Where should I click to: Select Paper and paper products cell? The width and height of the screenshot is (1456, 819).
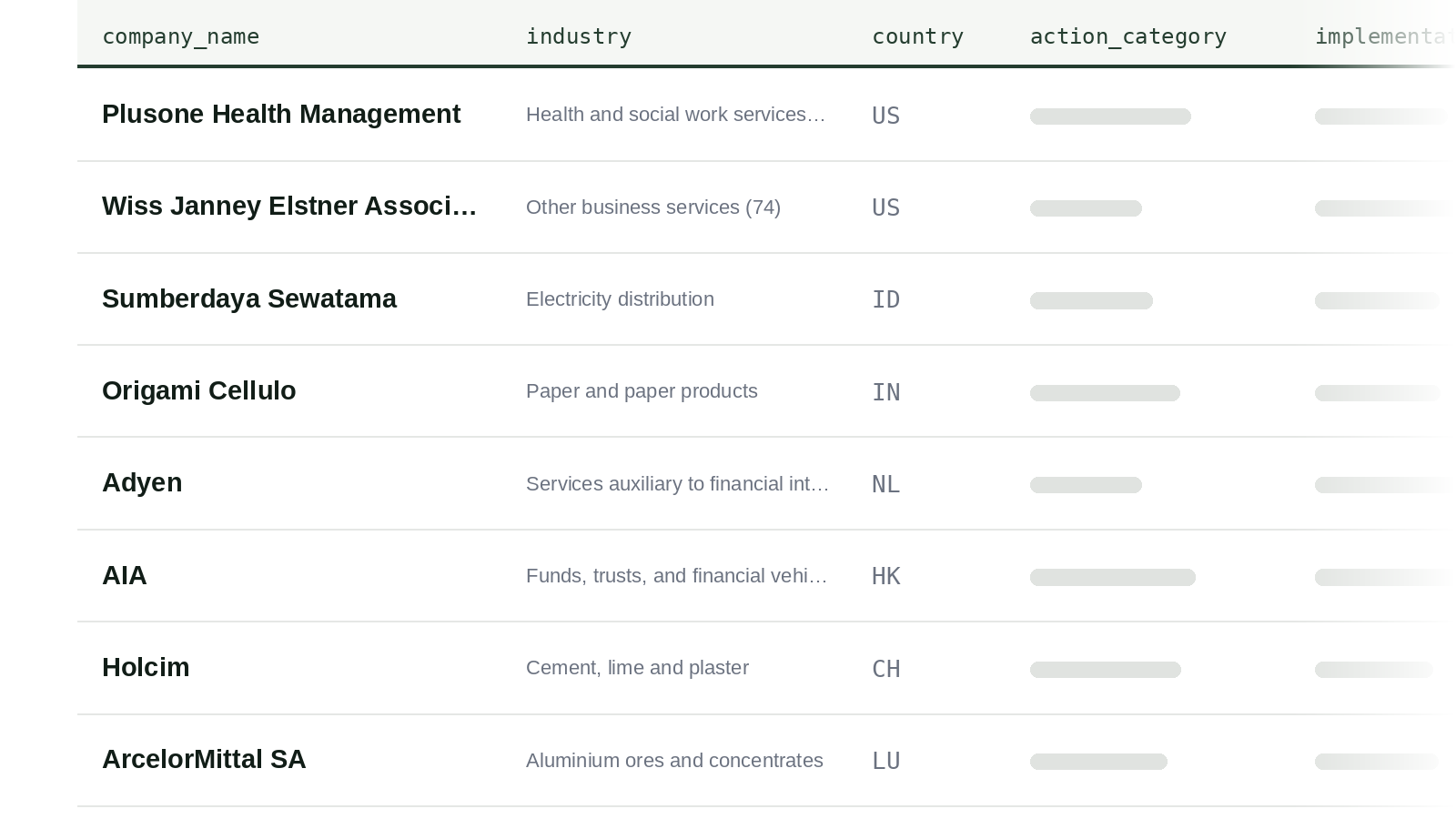(x=642, y=391)
